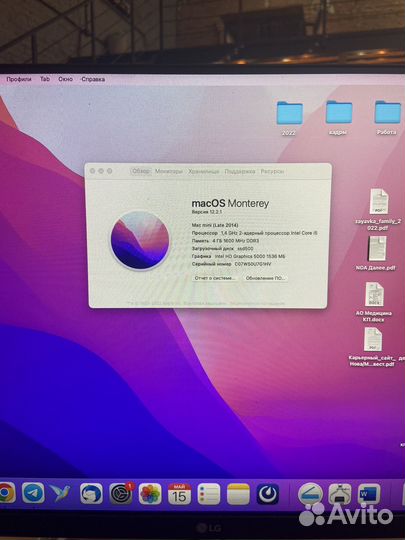Viewport: 405px width, 540px height.
Task: Click the startup disk name ssd500
Action: click(x=245, y=248)
